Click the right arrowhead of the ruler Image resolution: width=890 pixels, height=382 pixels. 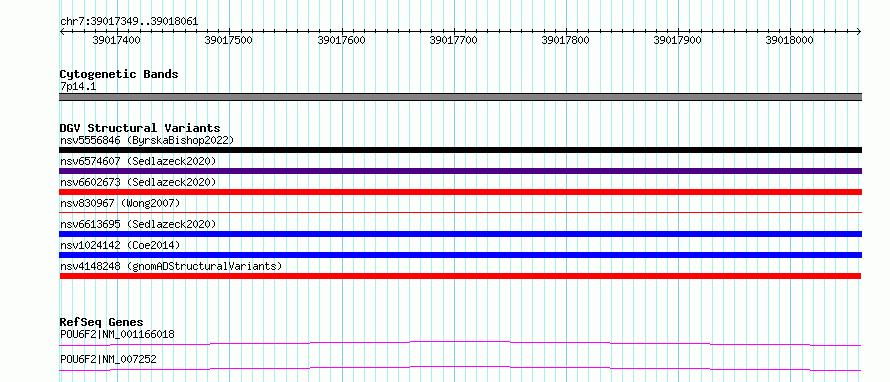[x=859, y=31]
